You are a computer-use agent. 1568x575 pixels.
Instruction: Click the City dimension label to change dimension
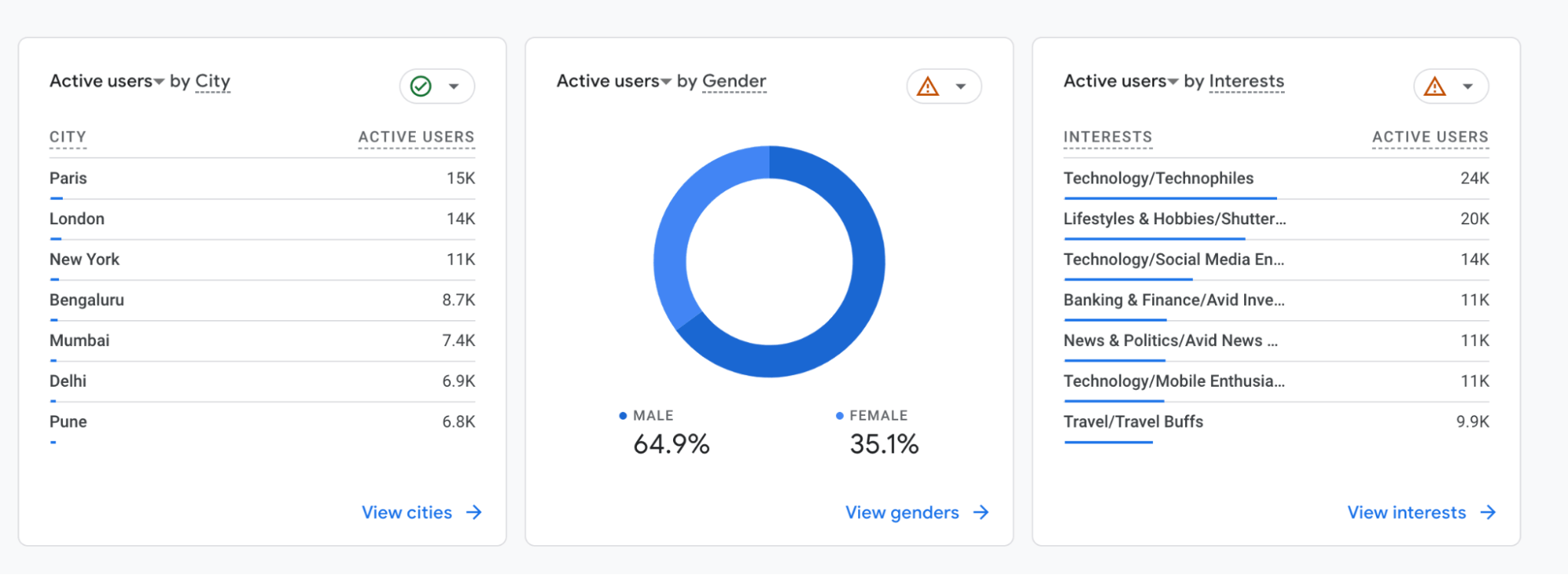click(x=213, y=81)
